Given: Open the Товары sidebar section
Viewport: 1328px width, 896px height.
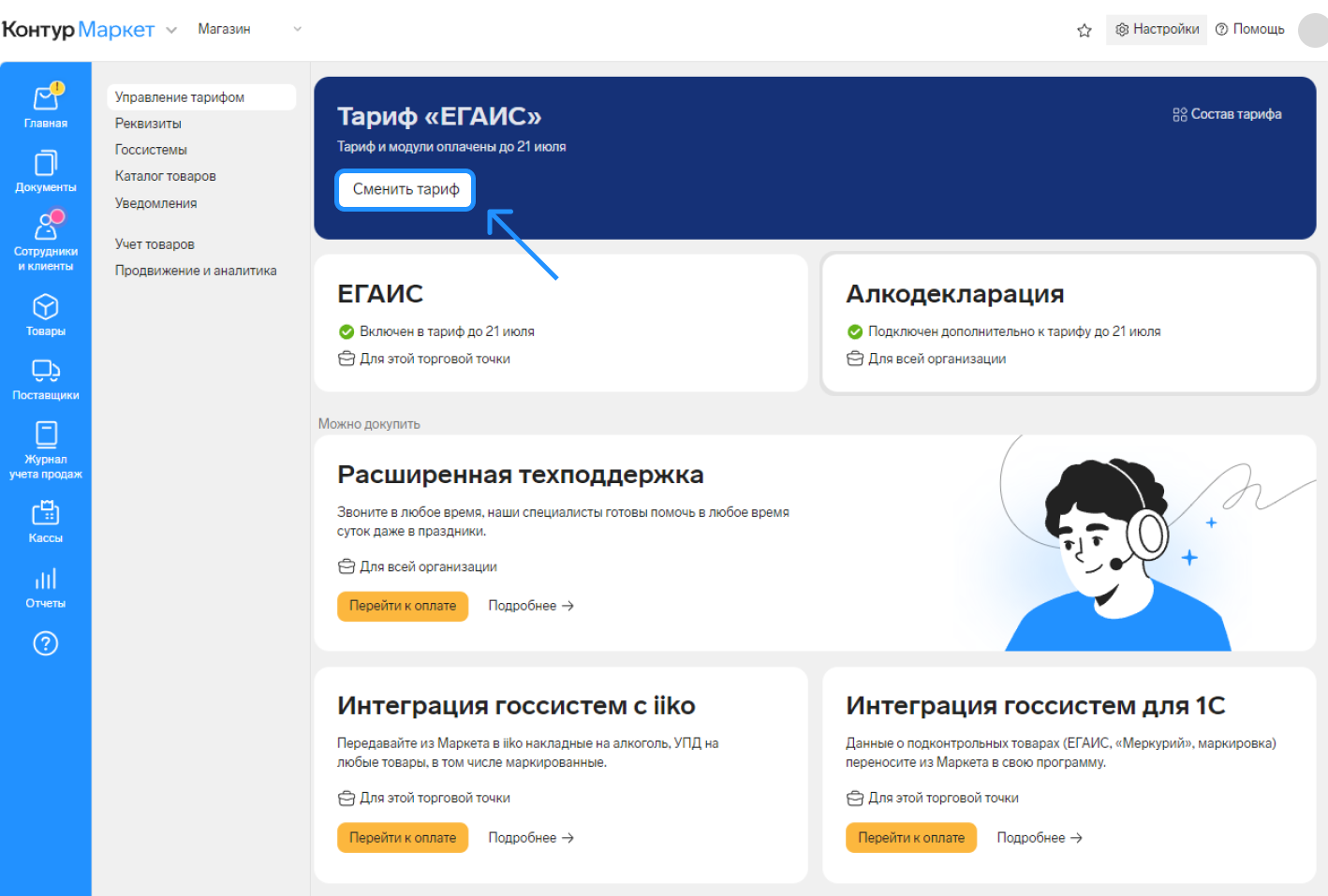Looking at the screenshot, I should tap(46, 316).
